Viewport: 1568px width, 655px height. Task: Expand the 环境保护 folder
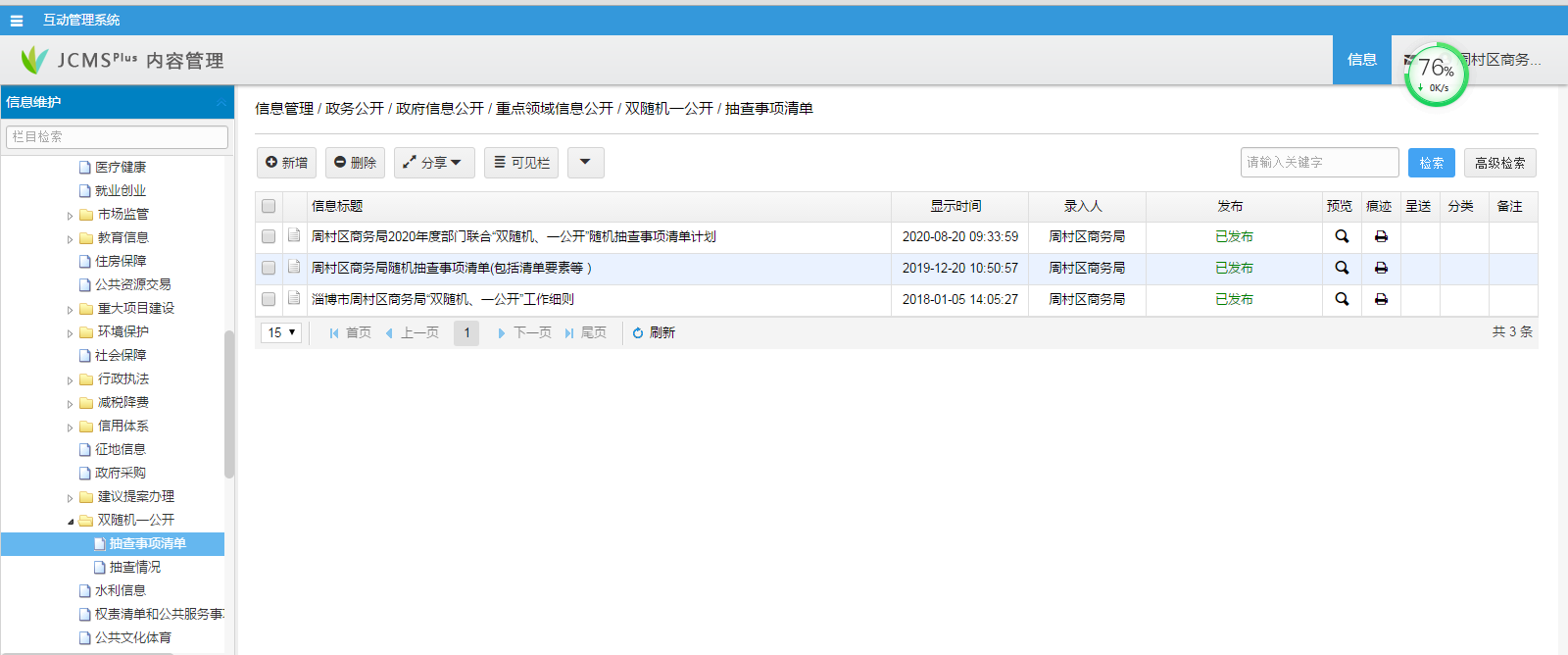71,332
